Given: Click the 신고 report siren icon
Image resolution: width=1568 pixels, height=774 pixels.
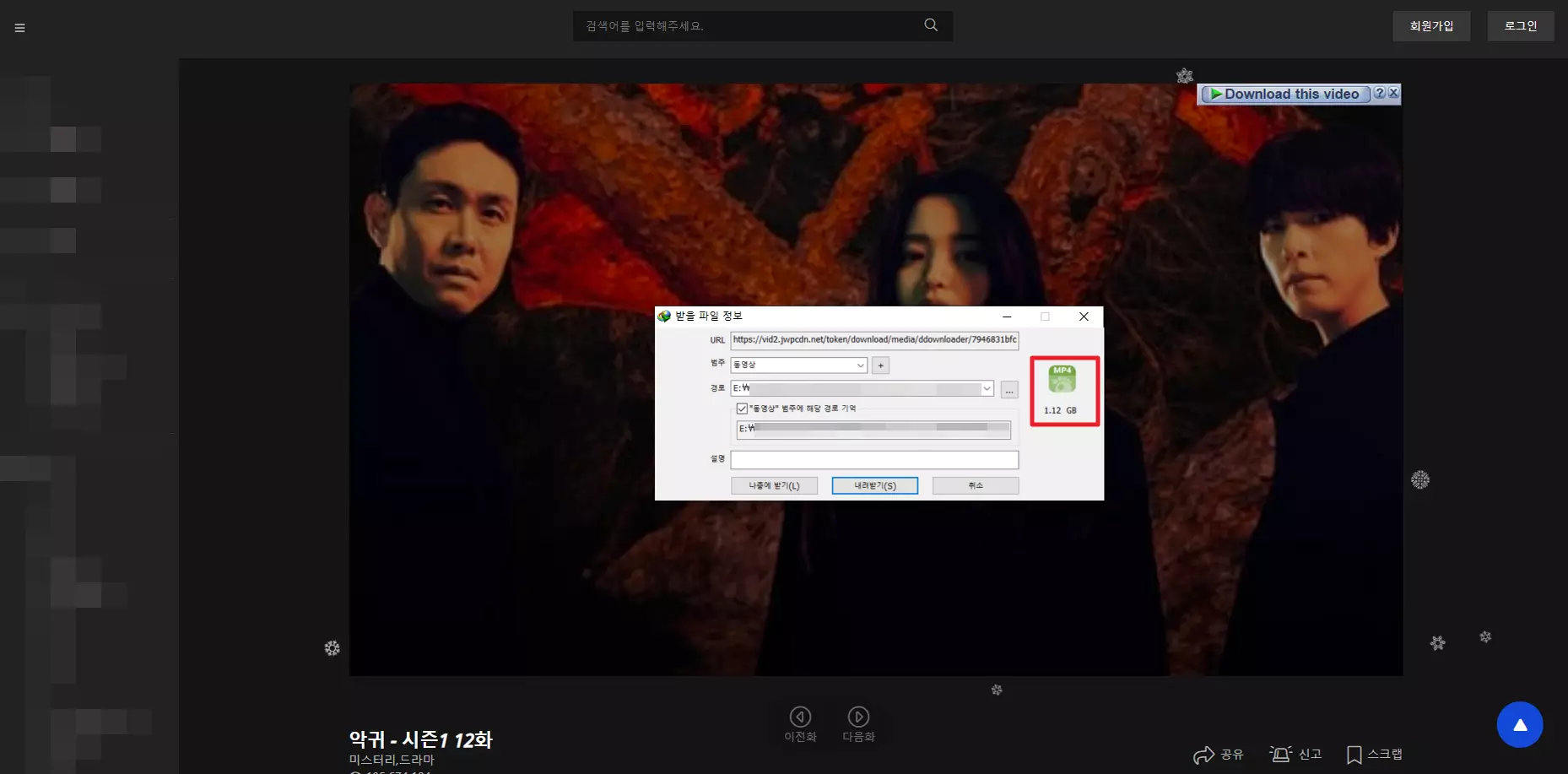Looking at the screenshot, I should [x=1281, y=755].
